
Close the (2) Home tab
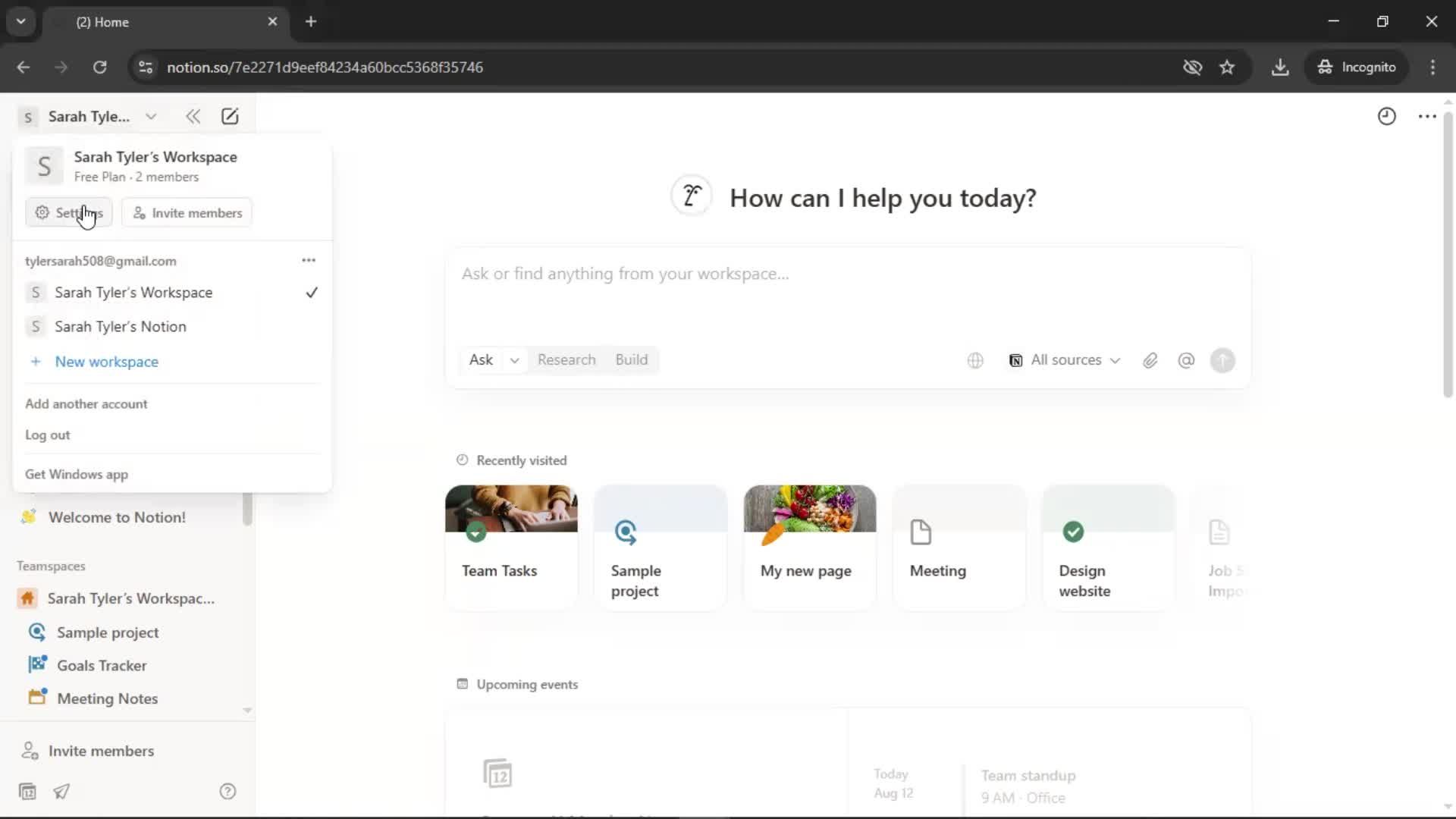pyautogui.click(x=272, y=22)
